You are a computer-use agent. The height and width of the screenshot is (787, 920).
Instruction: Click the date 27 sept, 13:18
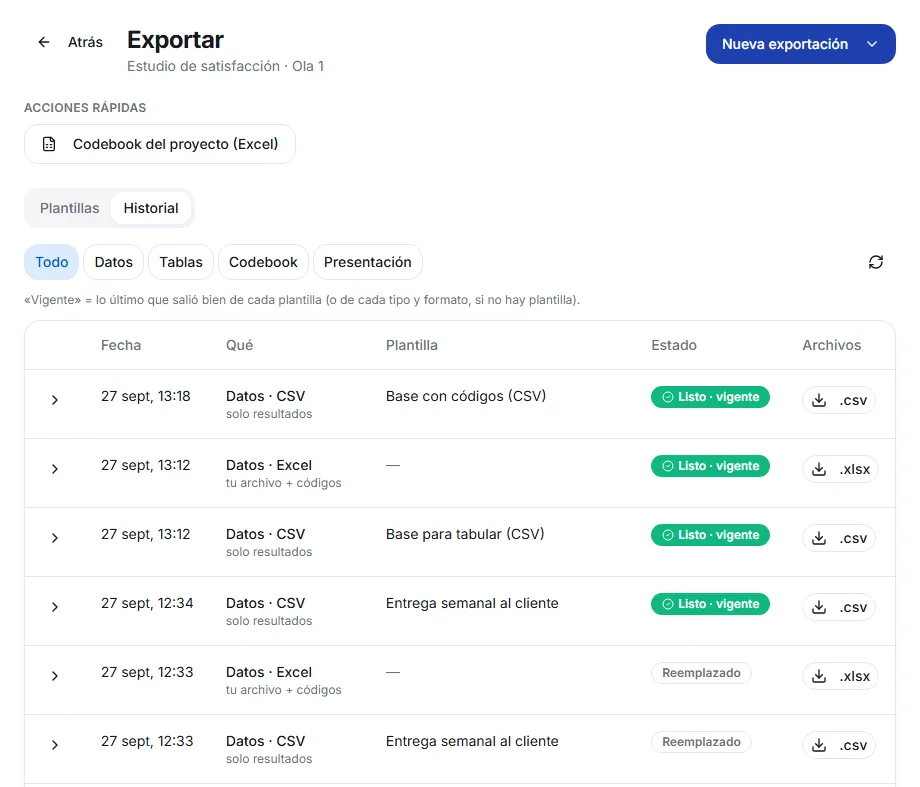146,396
